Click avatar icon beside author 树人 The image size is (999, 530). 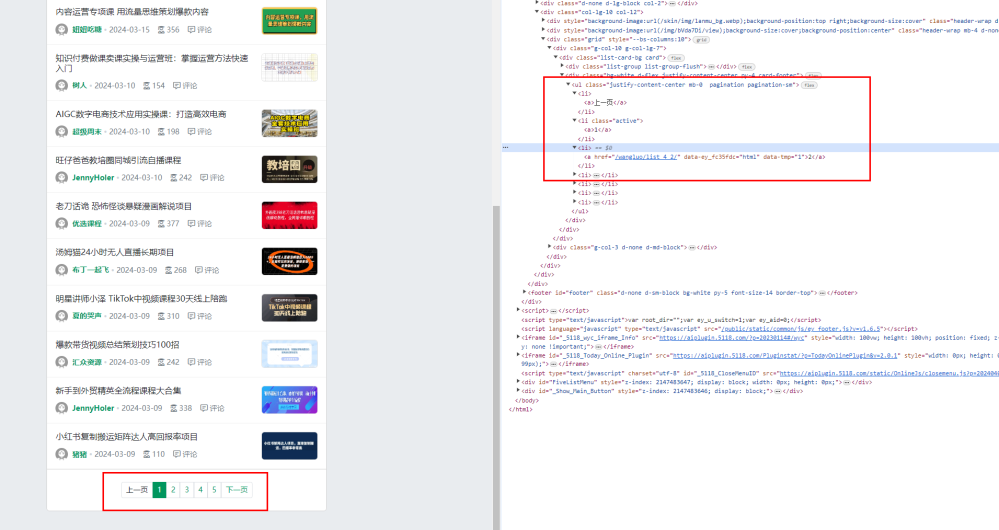coord(62,85)
